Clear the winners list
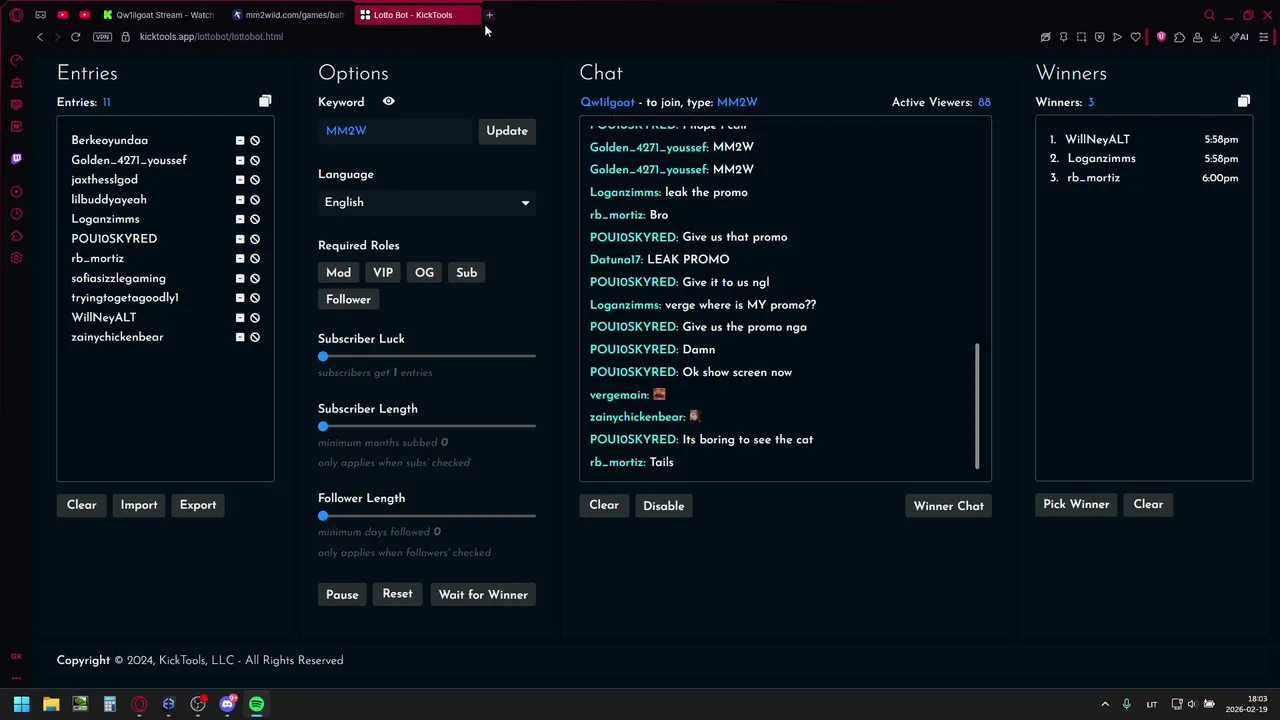This screenshot has height=720, width=1280. click(1148, 504)
